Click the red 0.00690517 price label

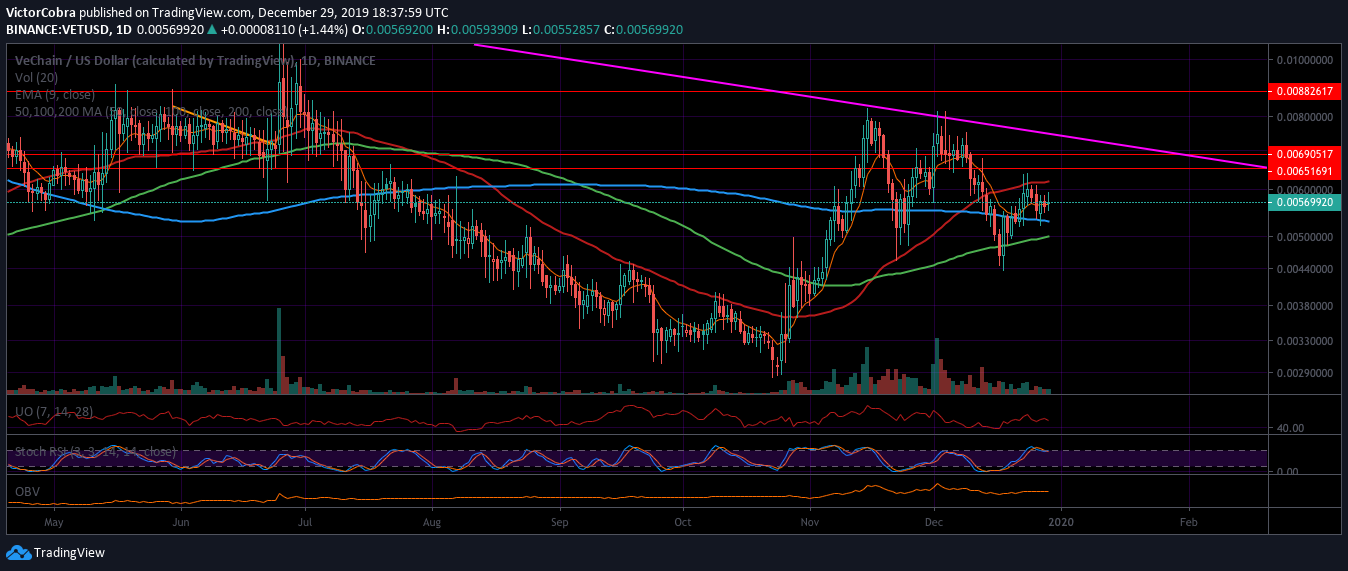coord(1303,154)
